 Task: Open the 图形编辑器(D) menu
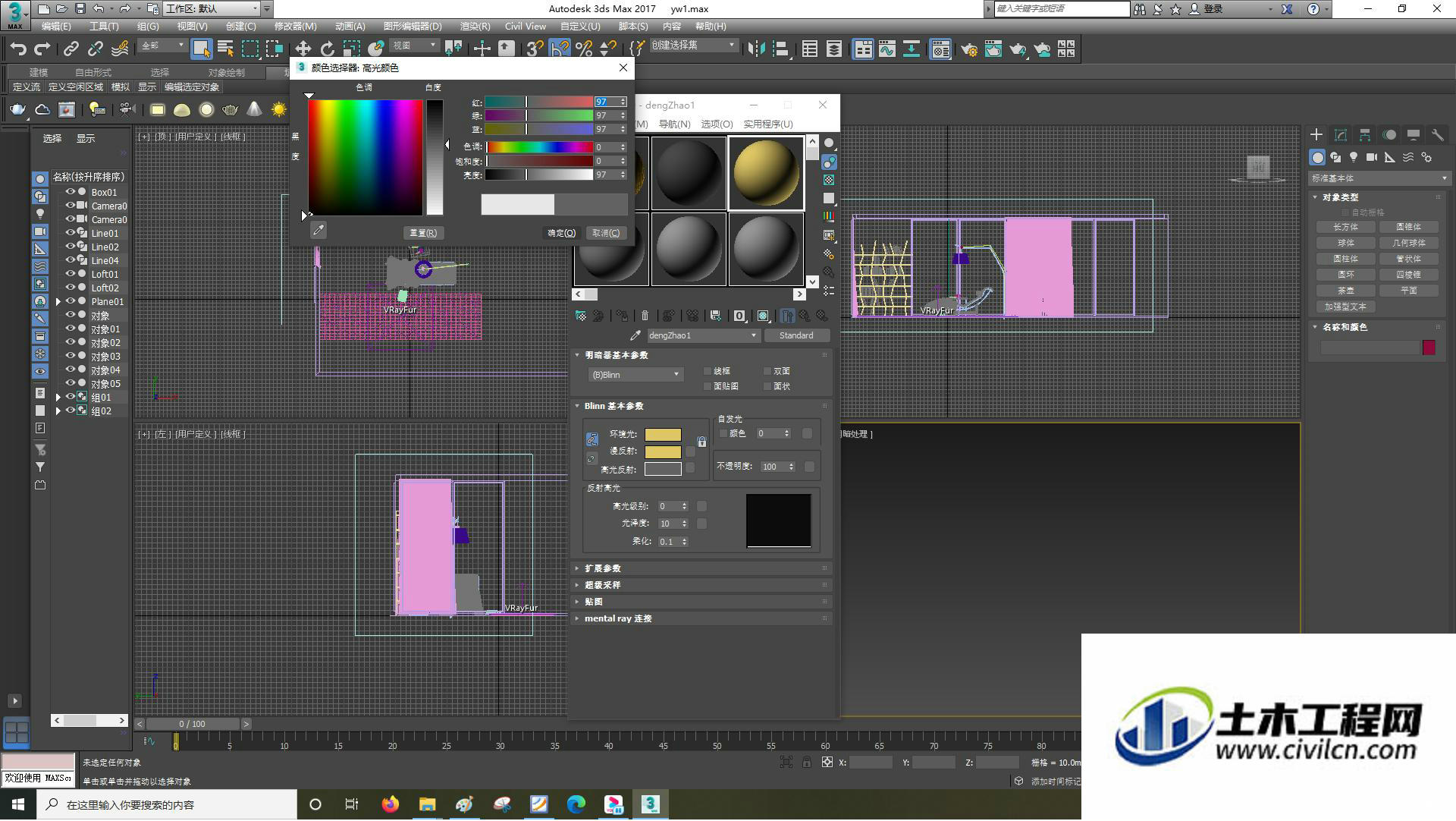413,26
